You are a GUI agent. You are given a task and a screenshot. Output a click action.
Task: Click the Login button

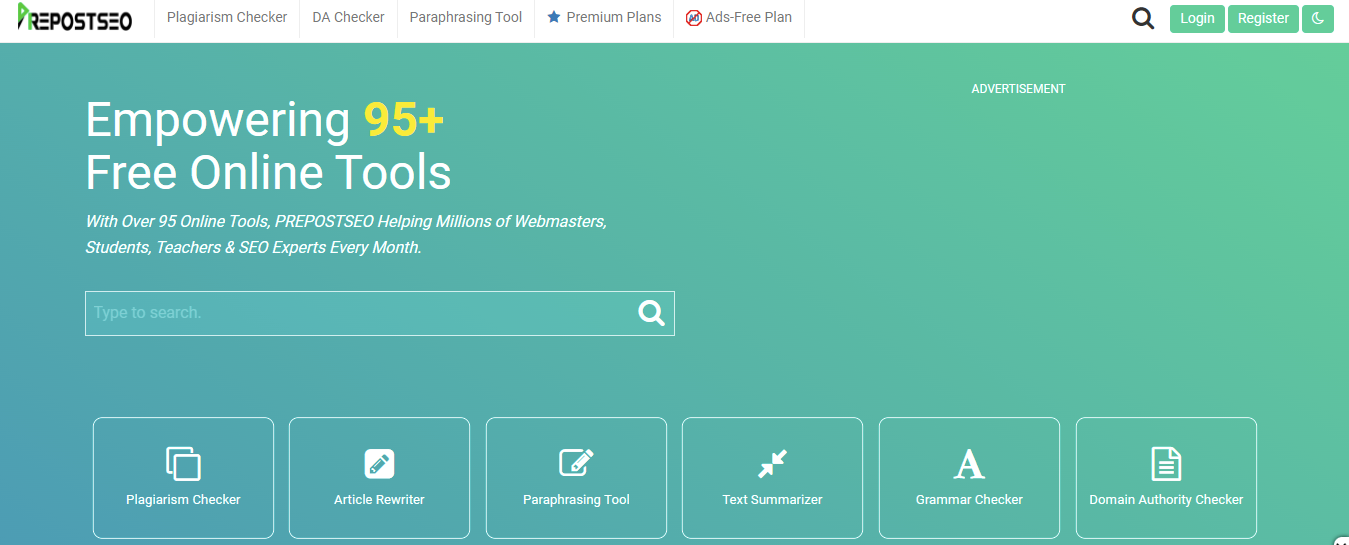click(x=1197, y=18)
